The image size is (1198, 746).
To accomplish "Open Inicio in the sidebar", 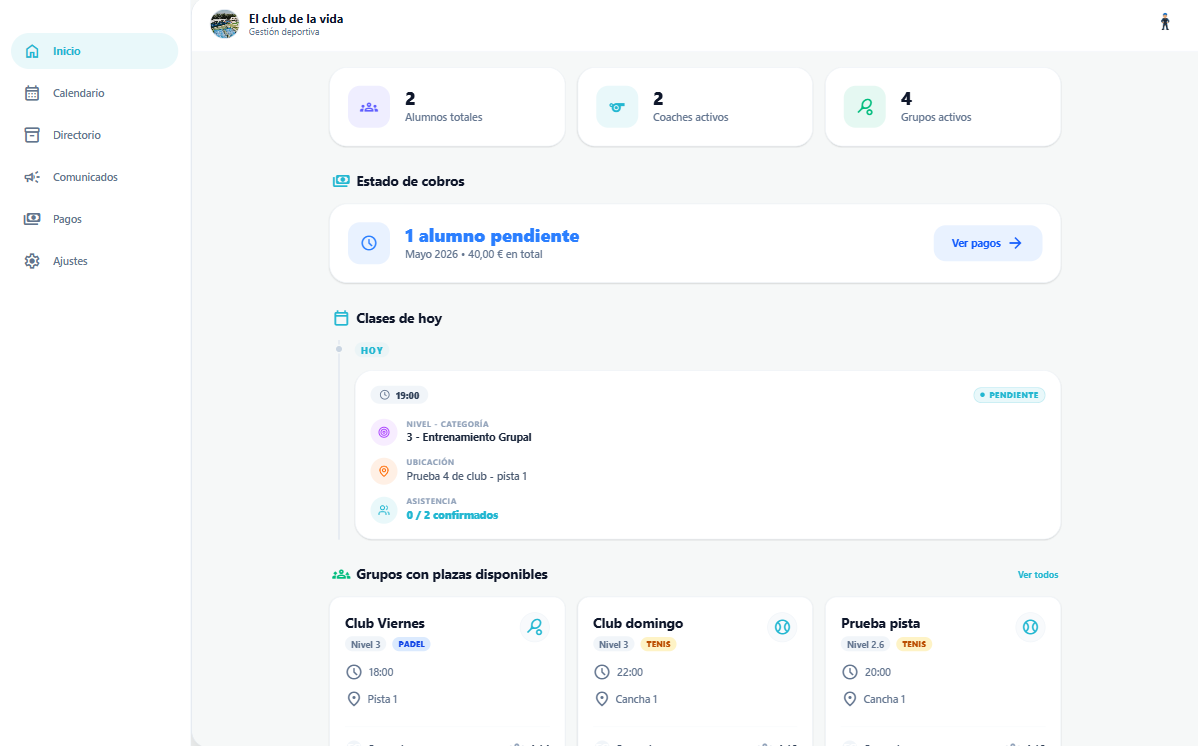I will click(94, 51).
